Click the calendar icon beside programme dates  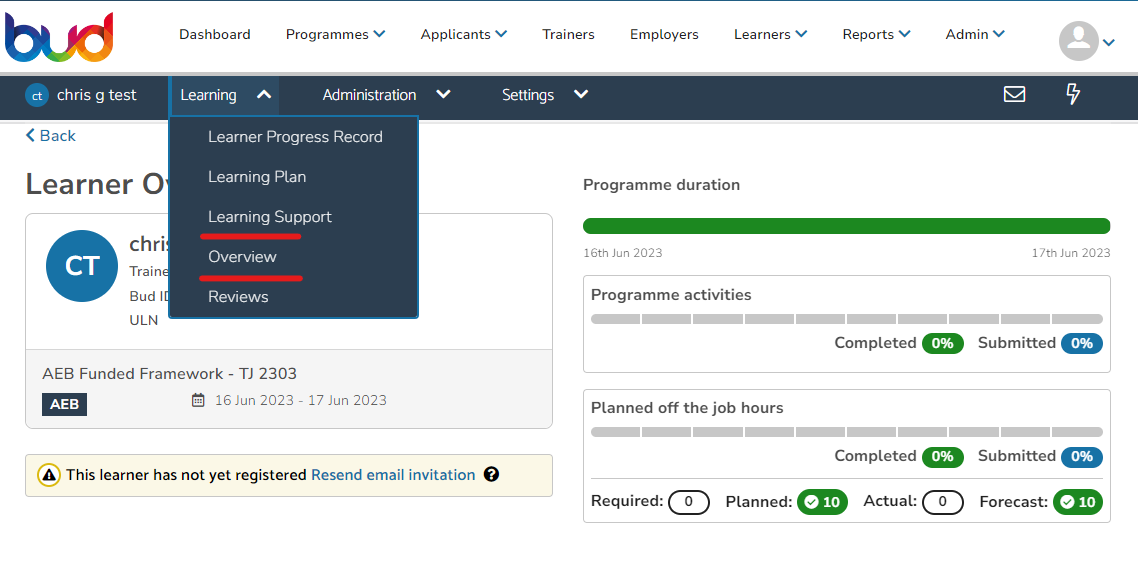point(198,400)
